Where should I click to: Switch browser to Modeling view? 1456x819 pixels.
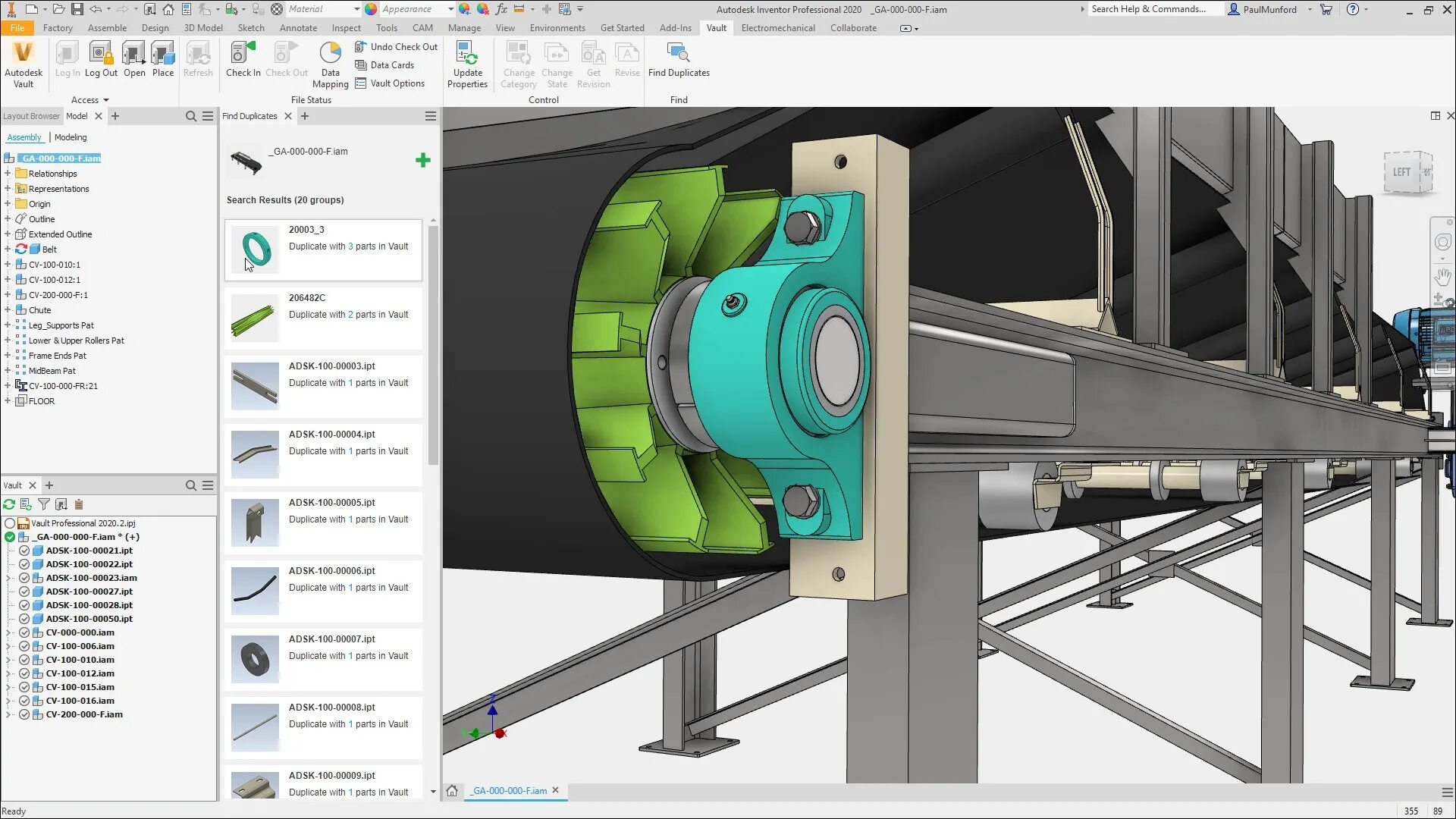pos(71,137)
